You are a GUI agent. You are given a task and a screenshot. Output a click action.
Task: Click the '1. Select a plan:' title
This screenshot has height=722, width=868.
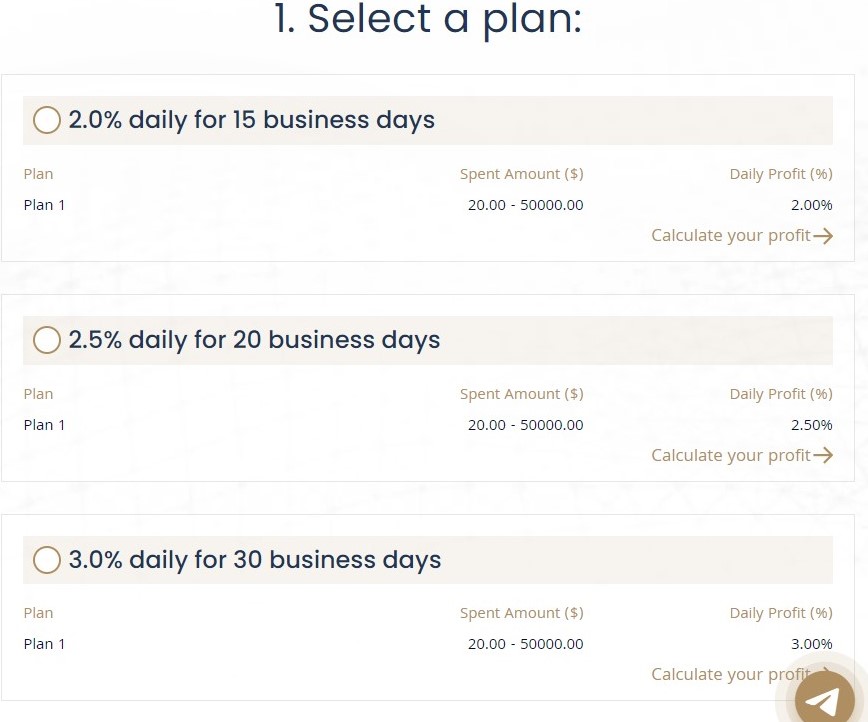428,19
